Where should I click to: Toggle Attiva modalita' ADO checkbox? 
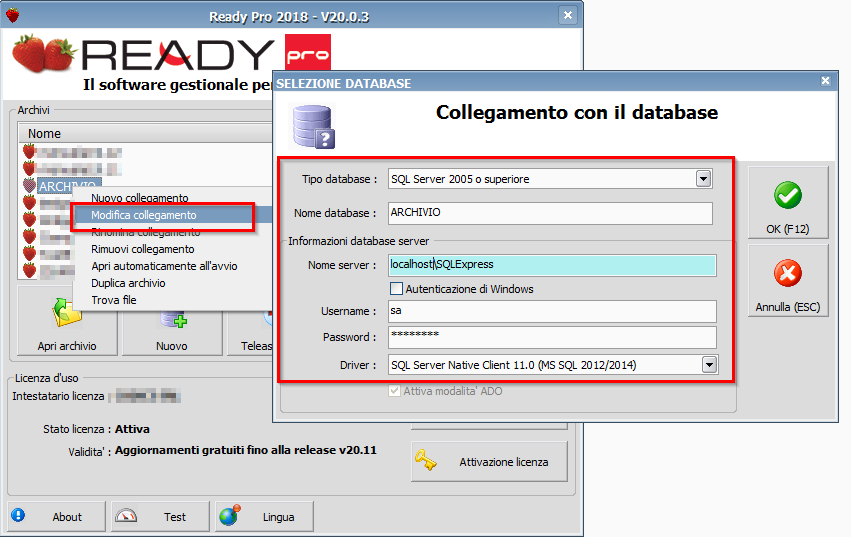click(395, 391)
